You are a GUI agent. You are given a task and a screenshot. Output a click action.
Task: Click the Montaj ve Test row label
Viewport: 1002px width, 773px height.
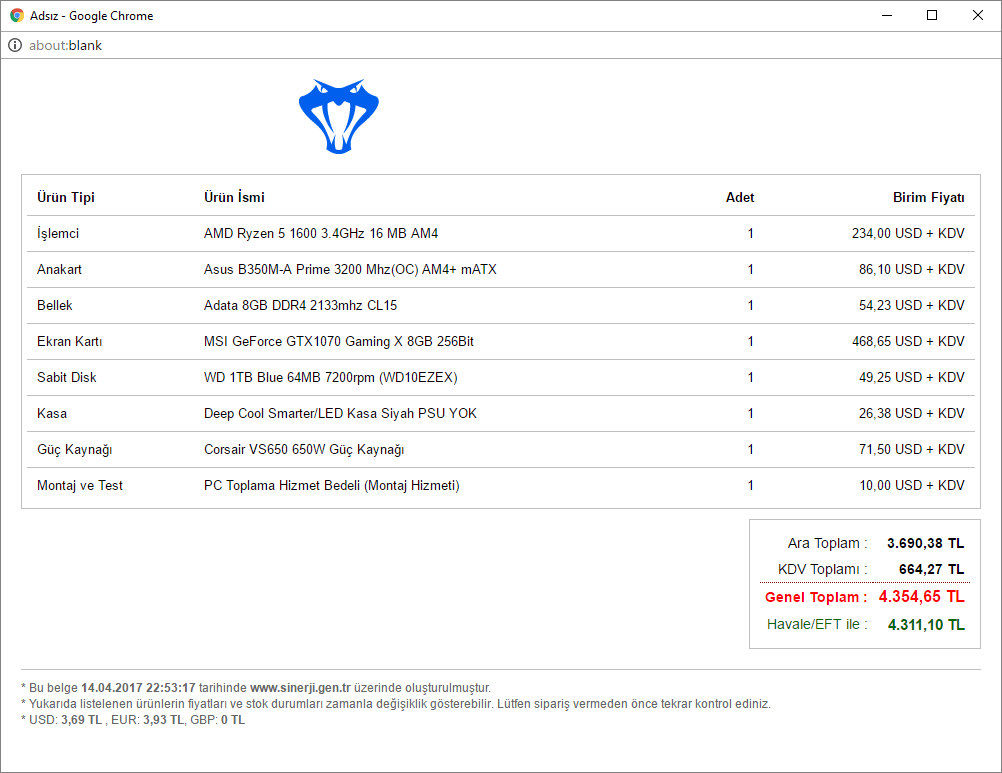click(x=80, y=486)
